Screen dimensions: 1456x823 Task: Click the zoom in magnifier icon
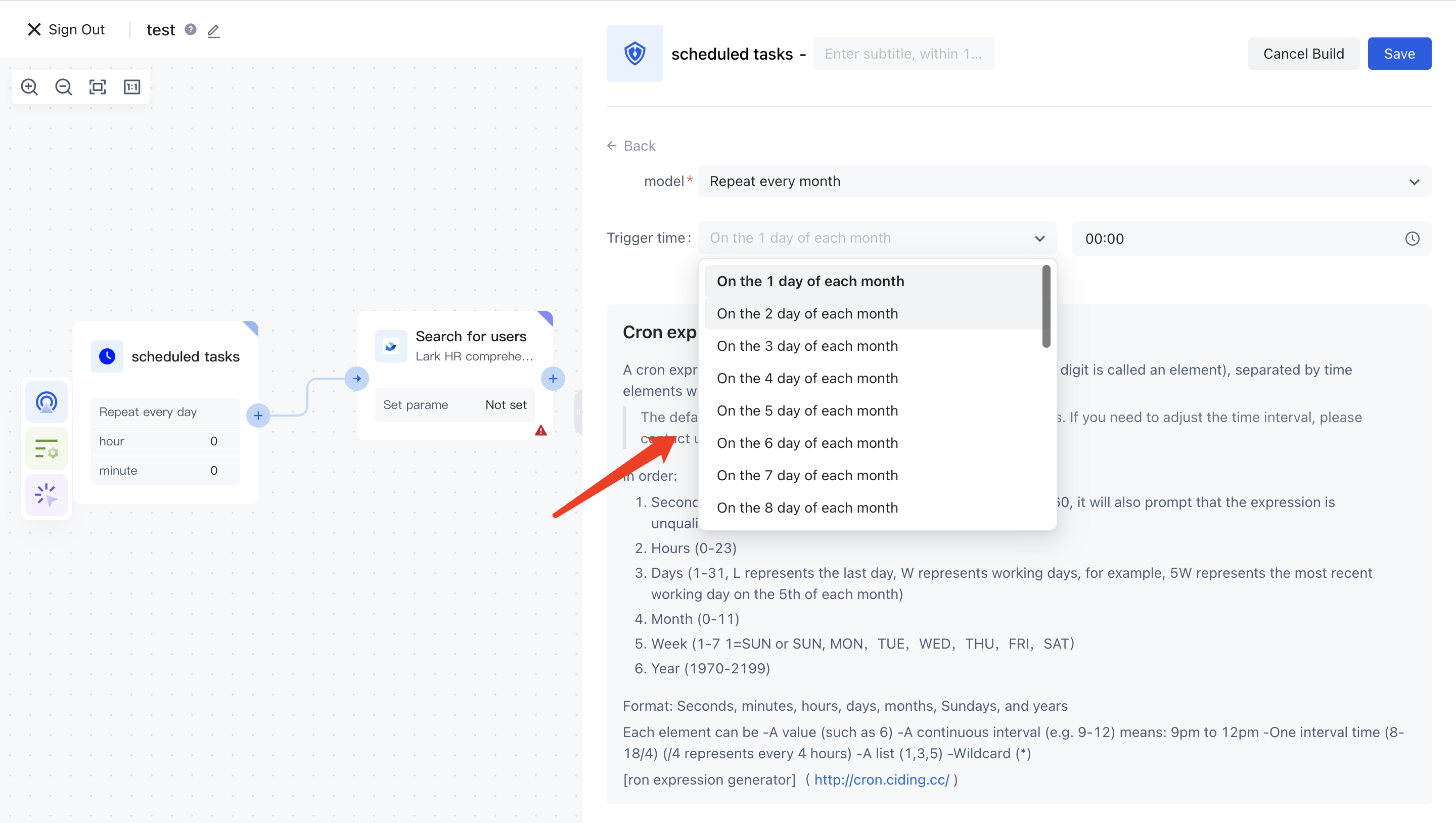click(x=29, y=87)
